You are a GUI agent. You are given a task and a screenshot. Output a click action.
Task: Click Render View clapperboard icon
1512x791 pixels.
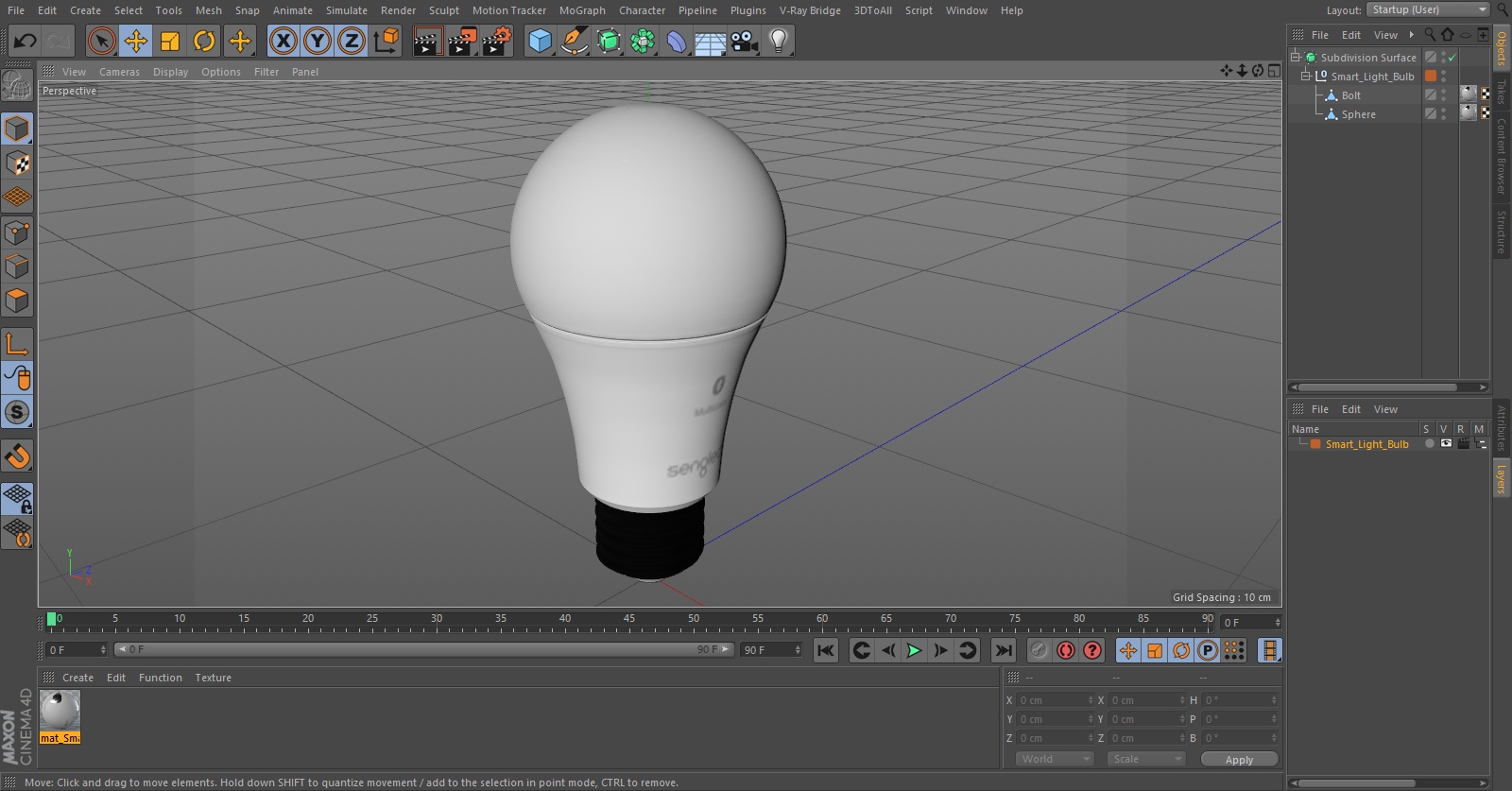427,41
